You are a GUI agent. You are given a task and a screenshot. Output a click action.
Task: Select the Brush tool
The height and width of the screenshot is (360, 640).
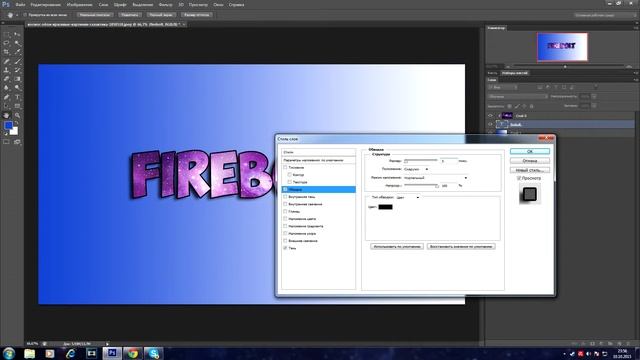tap(18, 61)
